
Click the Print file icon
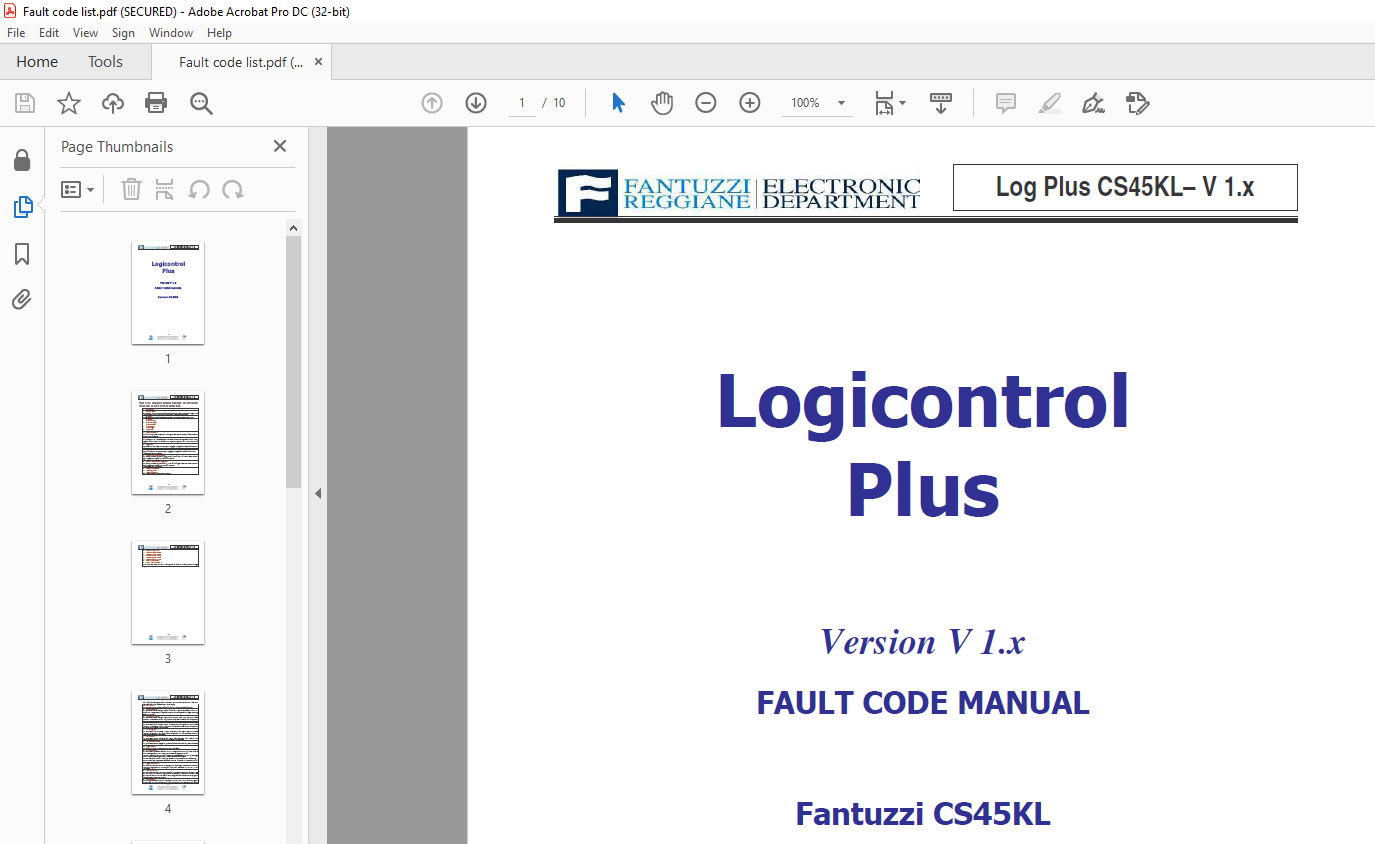156,103
